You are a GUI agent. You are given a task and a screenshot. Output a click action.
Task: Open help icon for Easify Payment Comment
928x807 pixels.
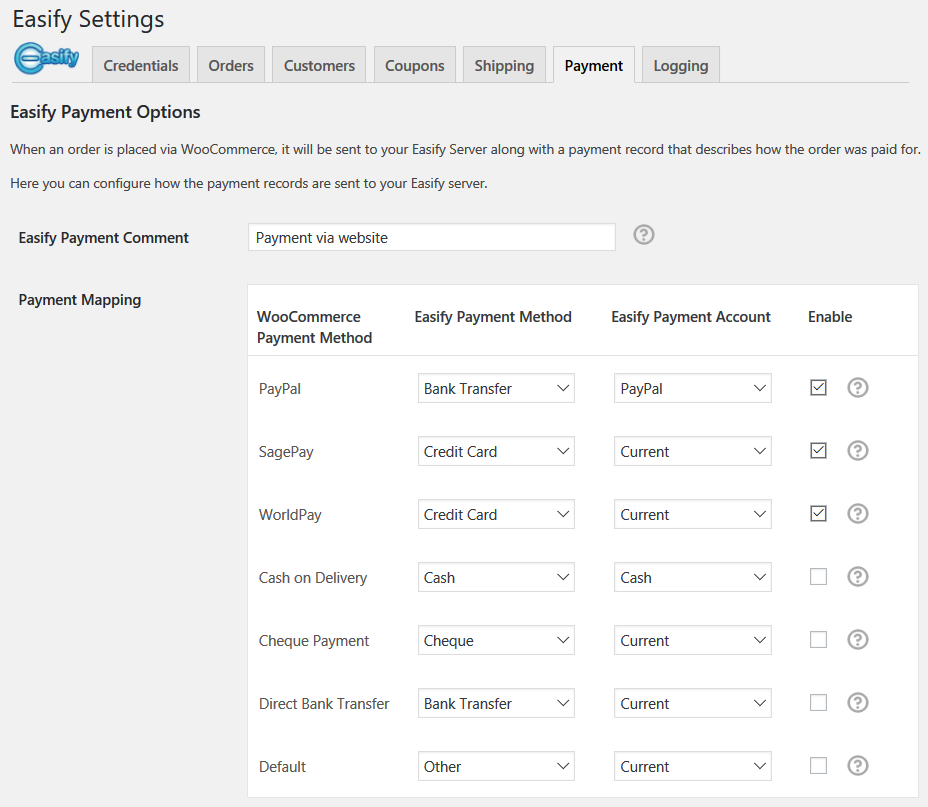[644, 235]
